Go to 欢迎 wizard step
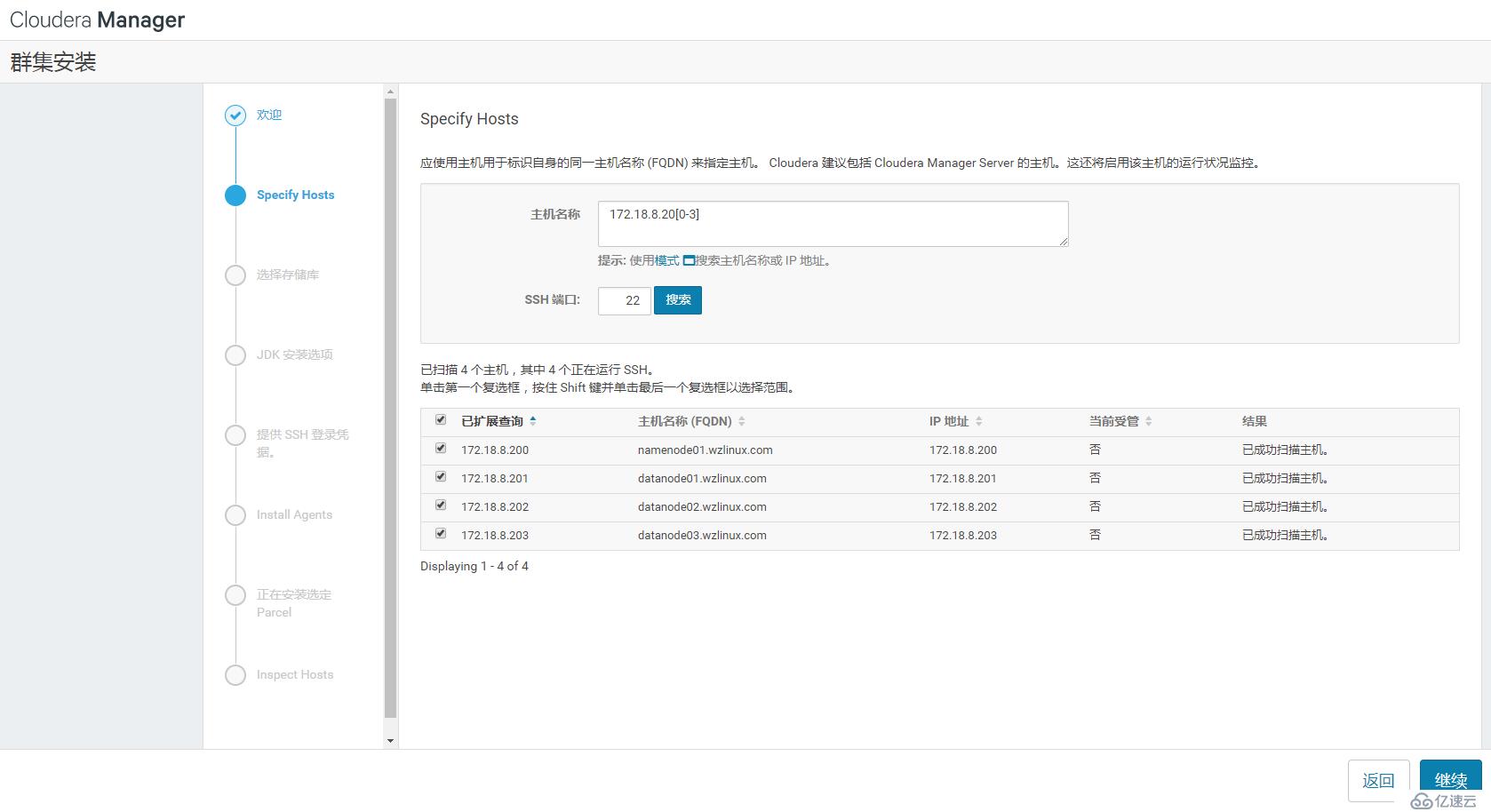 pos(269,115)
